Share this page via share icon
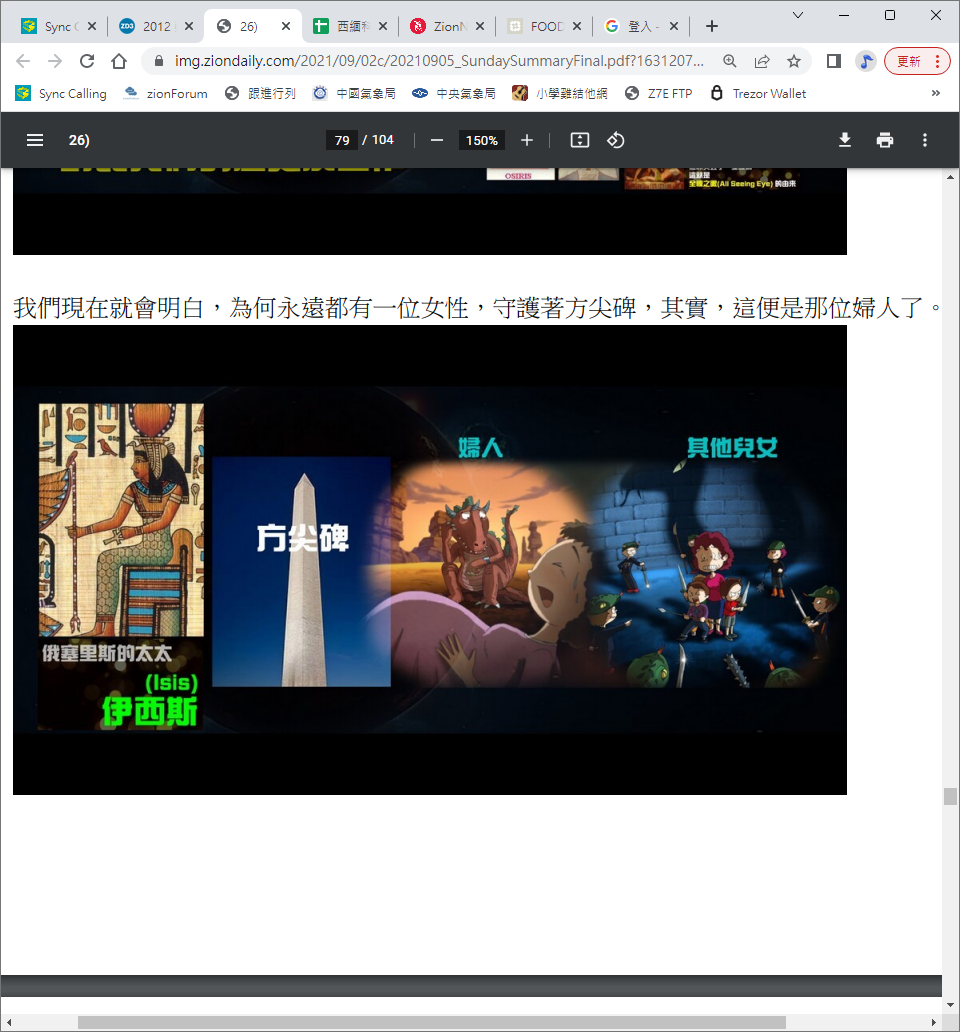Viewport: 960px width, 1032px height. coord(762,61)
